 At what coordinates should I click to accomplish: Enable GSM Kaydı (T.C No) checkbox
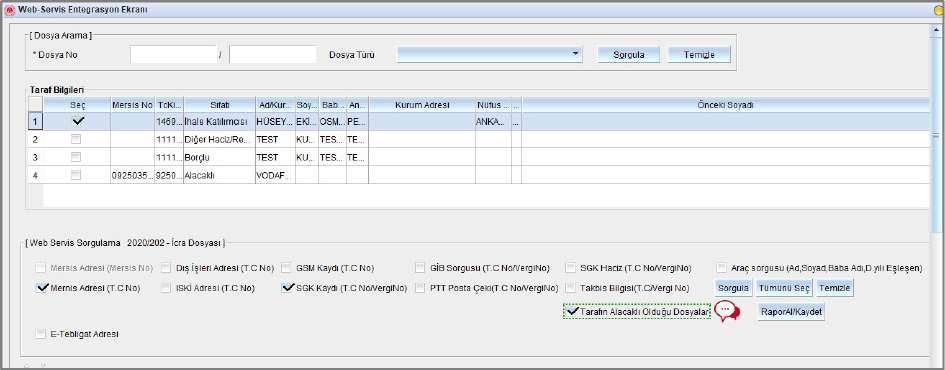(x=287, y=268)
